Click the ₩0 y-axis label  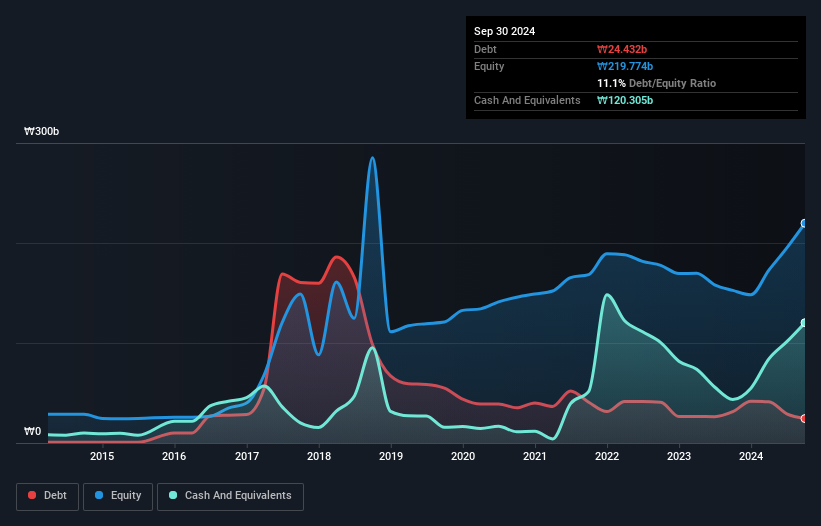pos(32,431)
